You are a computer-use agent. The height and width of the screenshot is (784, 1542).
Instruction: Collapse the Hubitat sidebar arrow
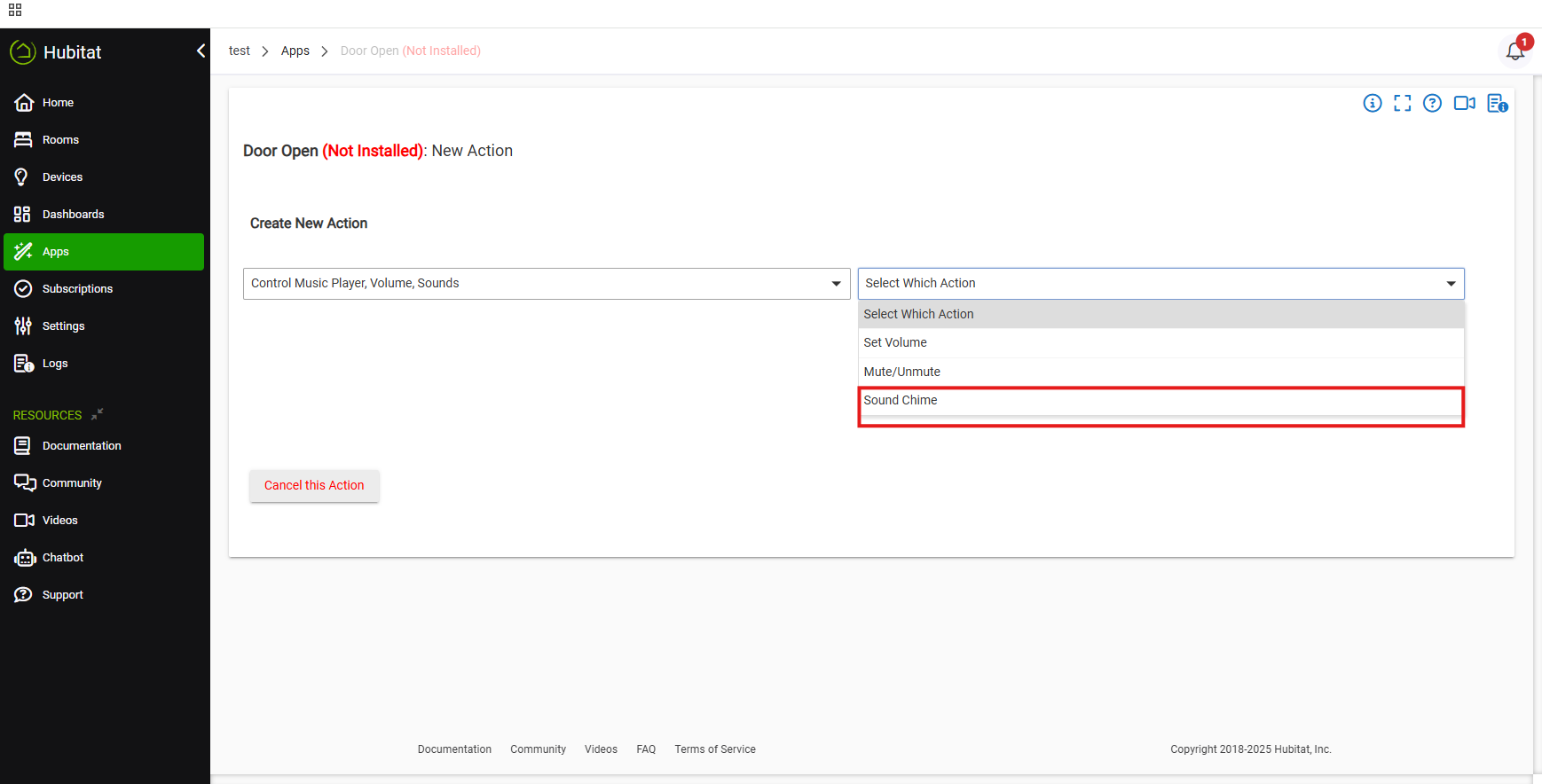[201, 51]
